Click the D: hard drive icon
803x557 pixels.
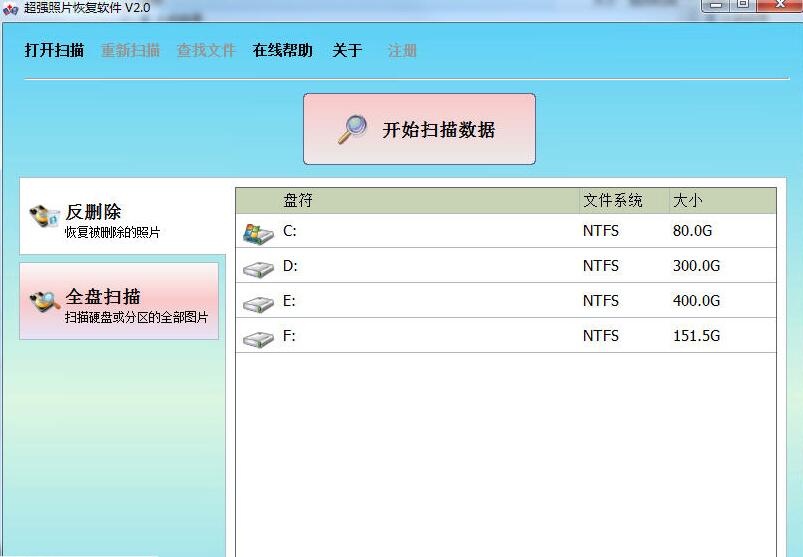259,269
